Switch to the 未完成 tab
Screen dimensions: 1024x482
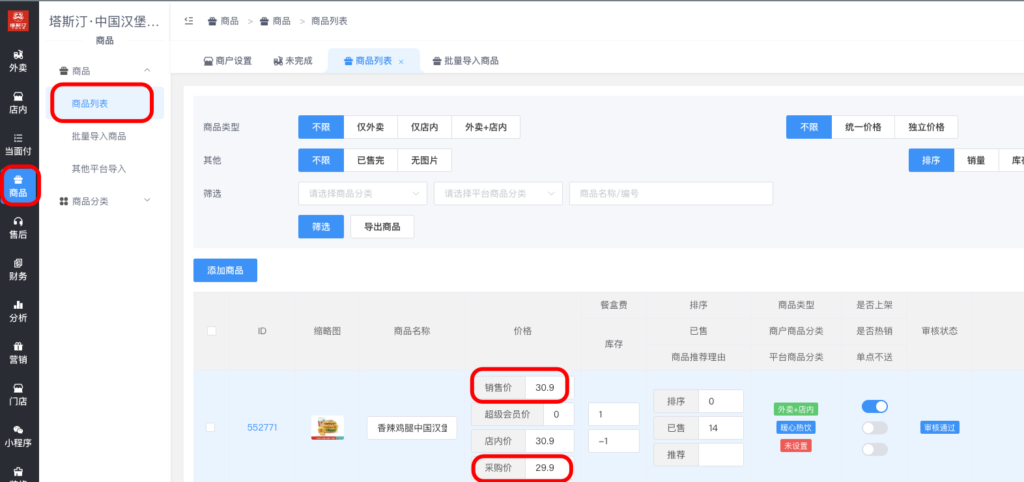[293, 61]
